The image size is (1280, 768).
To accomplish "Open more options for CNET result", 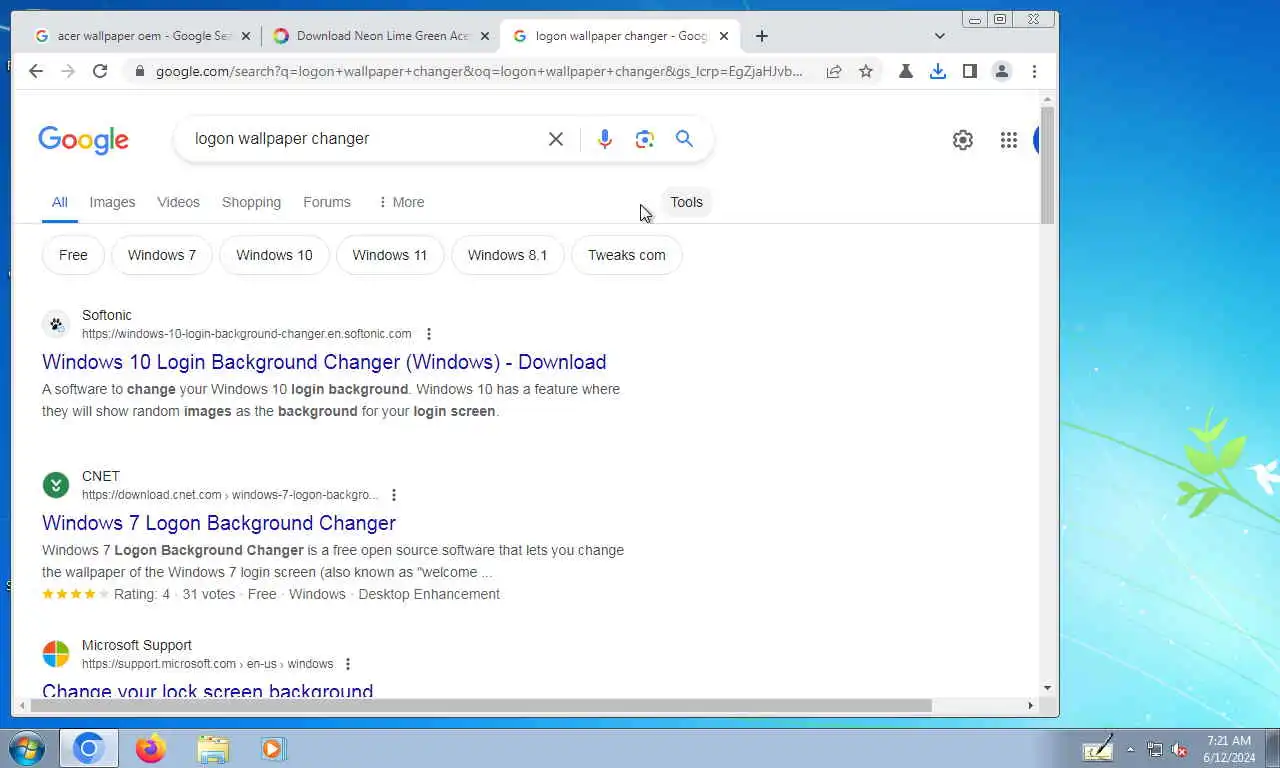I will [394, 495].
